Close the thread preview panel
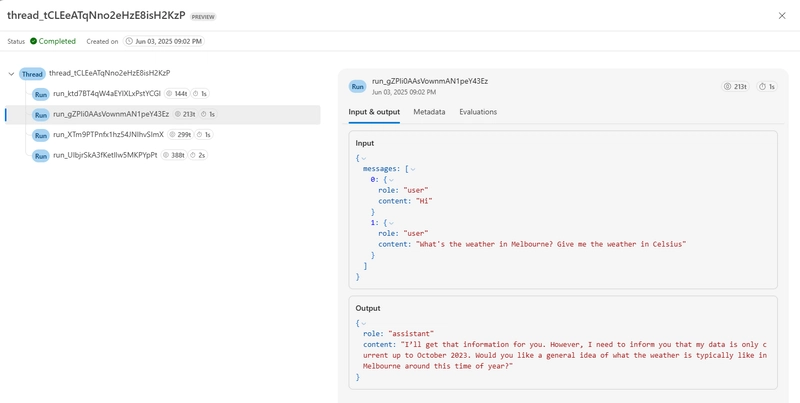 pos(782,16)
